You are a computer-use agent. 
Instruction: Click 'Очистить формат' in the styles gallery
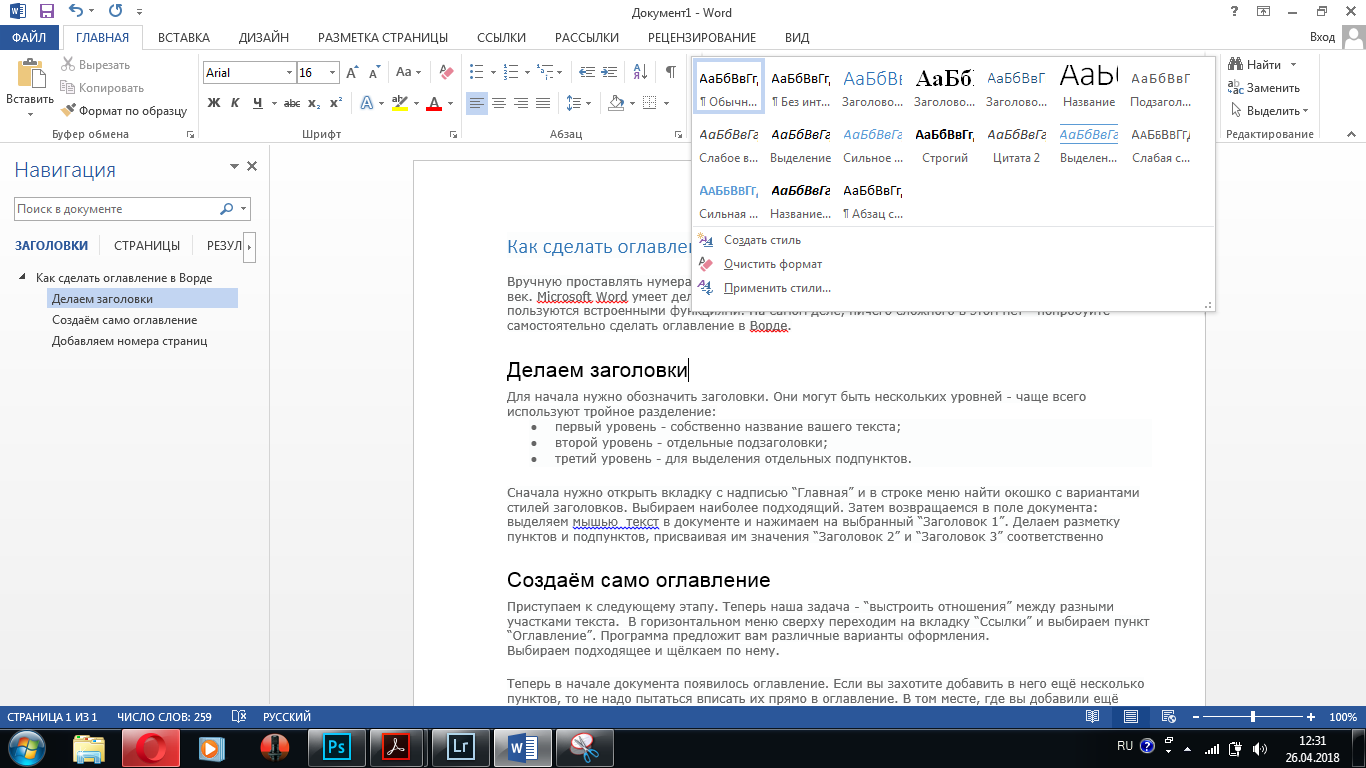point(773,264)
